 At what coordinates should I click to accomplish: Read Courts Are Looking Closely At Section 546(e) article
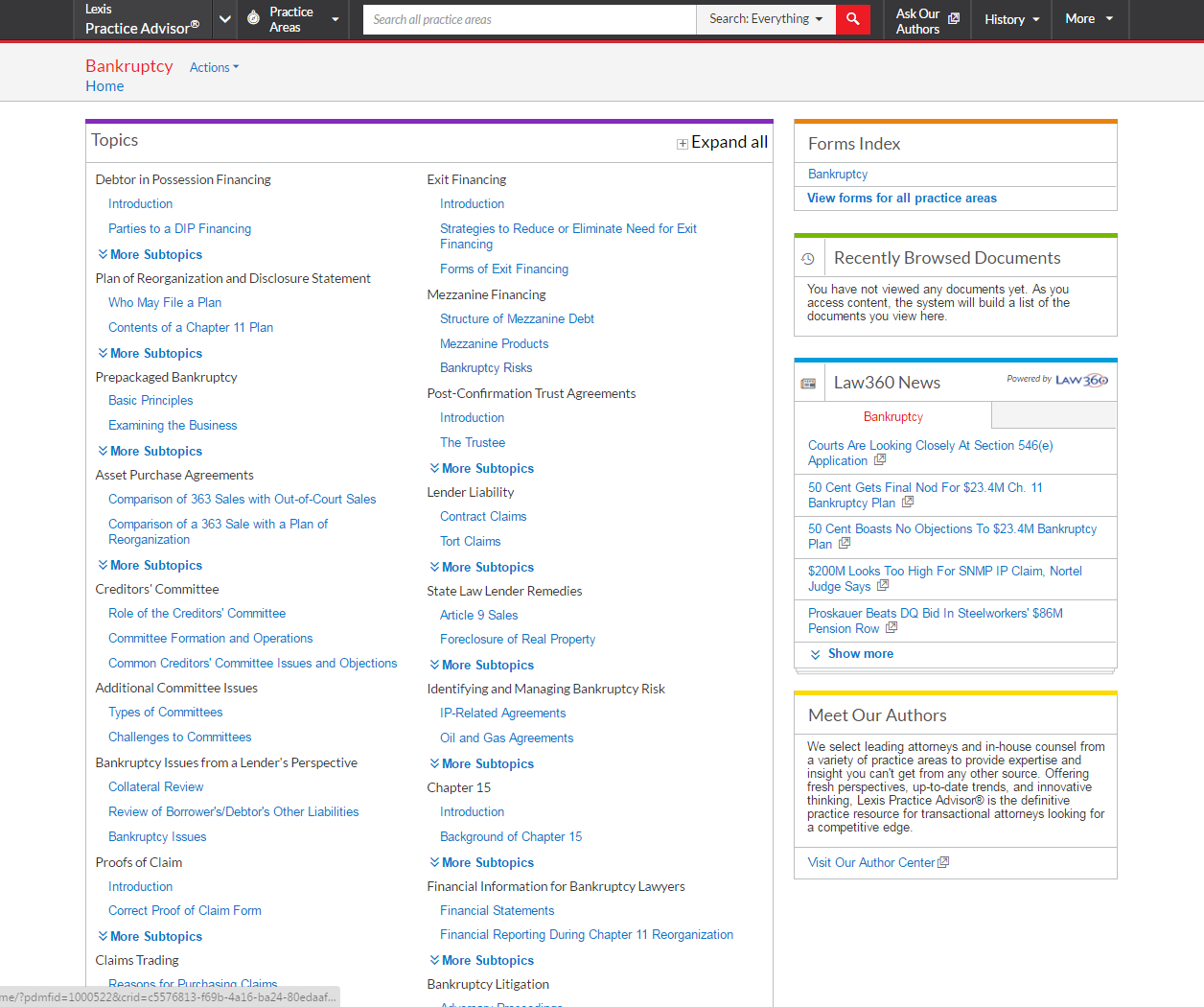click(930, 453)
